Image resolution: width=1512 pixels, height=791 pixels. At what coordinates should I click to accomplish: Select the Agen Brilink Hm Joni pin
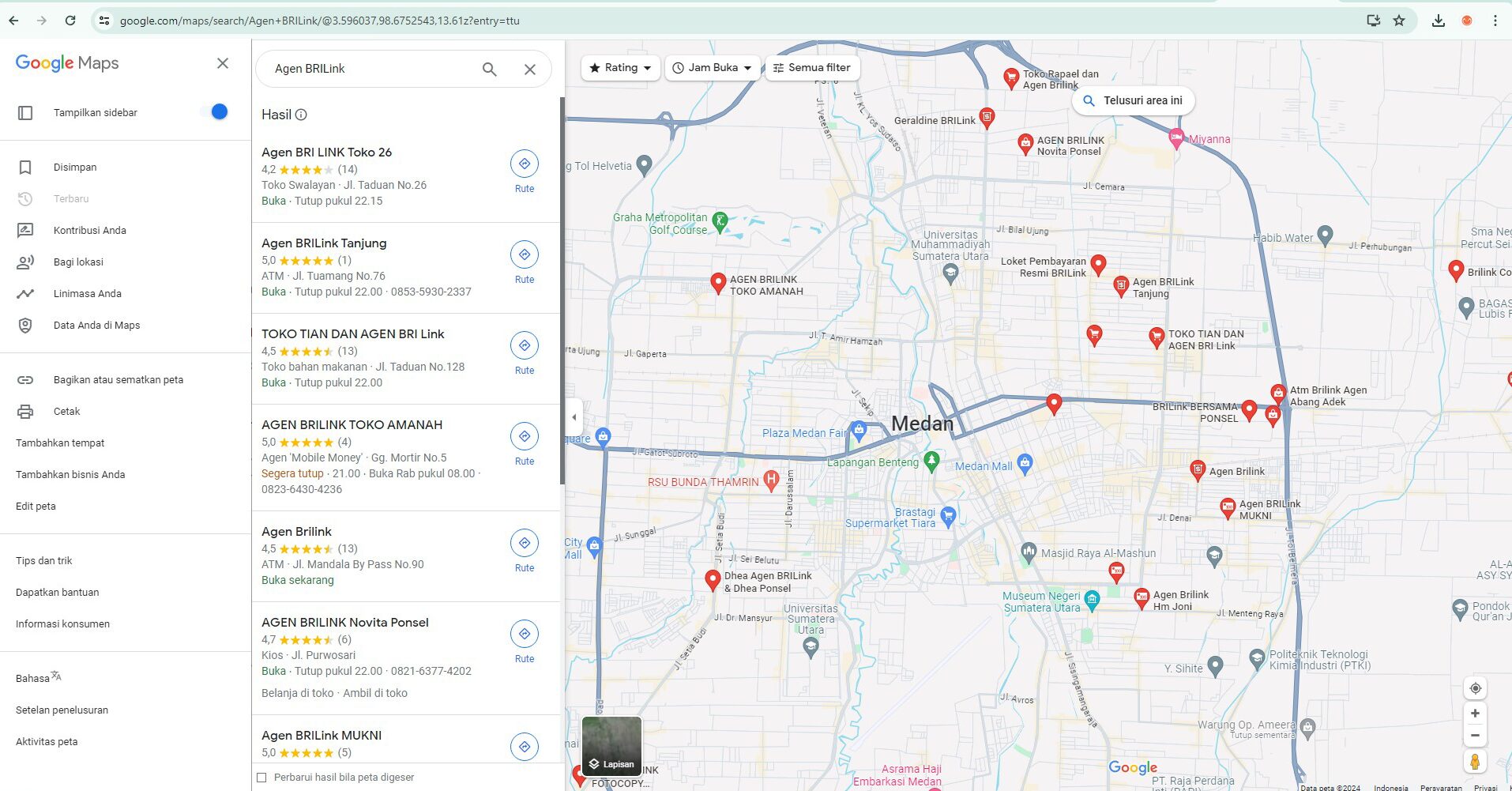pos(1142,598)
